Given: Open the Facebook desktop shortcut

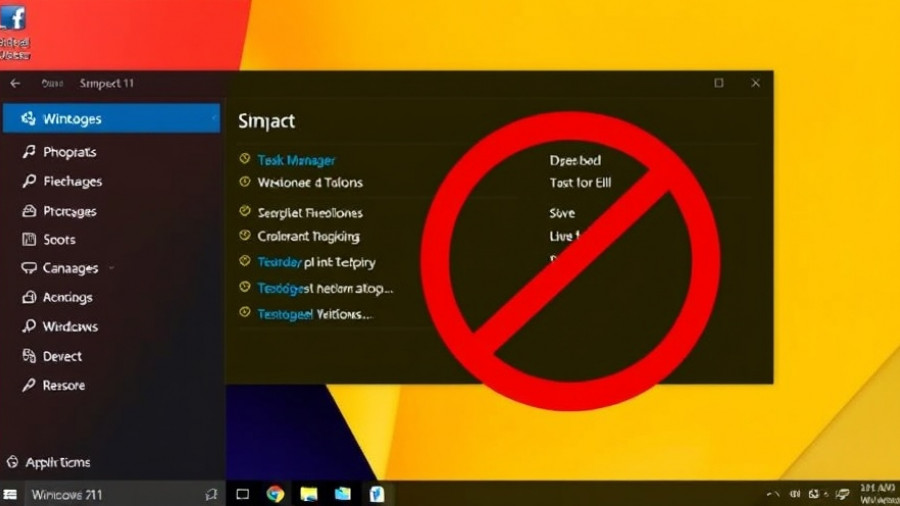Looking at the screenshot, I should (14, 32).
